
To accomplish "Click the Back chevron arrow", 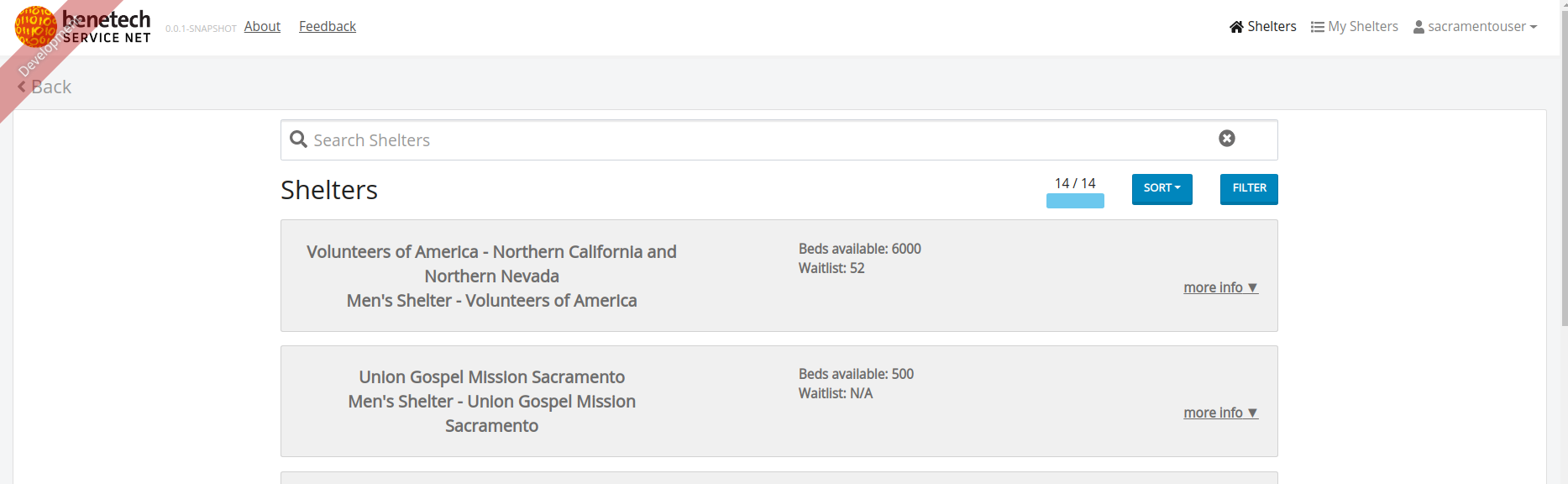I will [x=22, y=87].
